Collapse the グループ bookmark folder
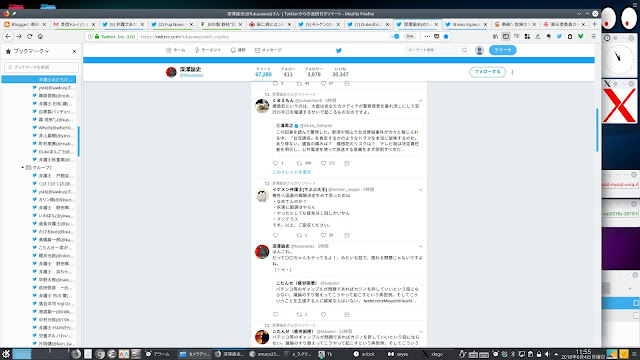The image size is (640, 360). (x=22, y=167)
